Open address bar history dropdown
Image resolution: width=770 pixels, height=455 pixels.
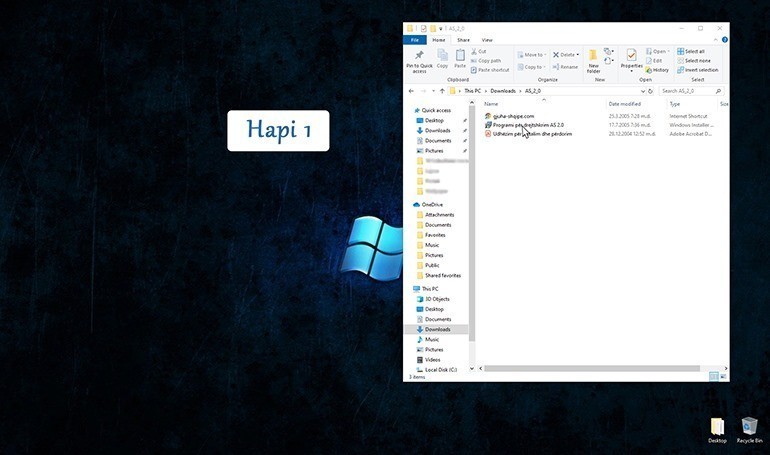tap(642, 91)
